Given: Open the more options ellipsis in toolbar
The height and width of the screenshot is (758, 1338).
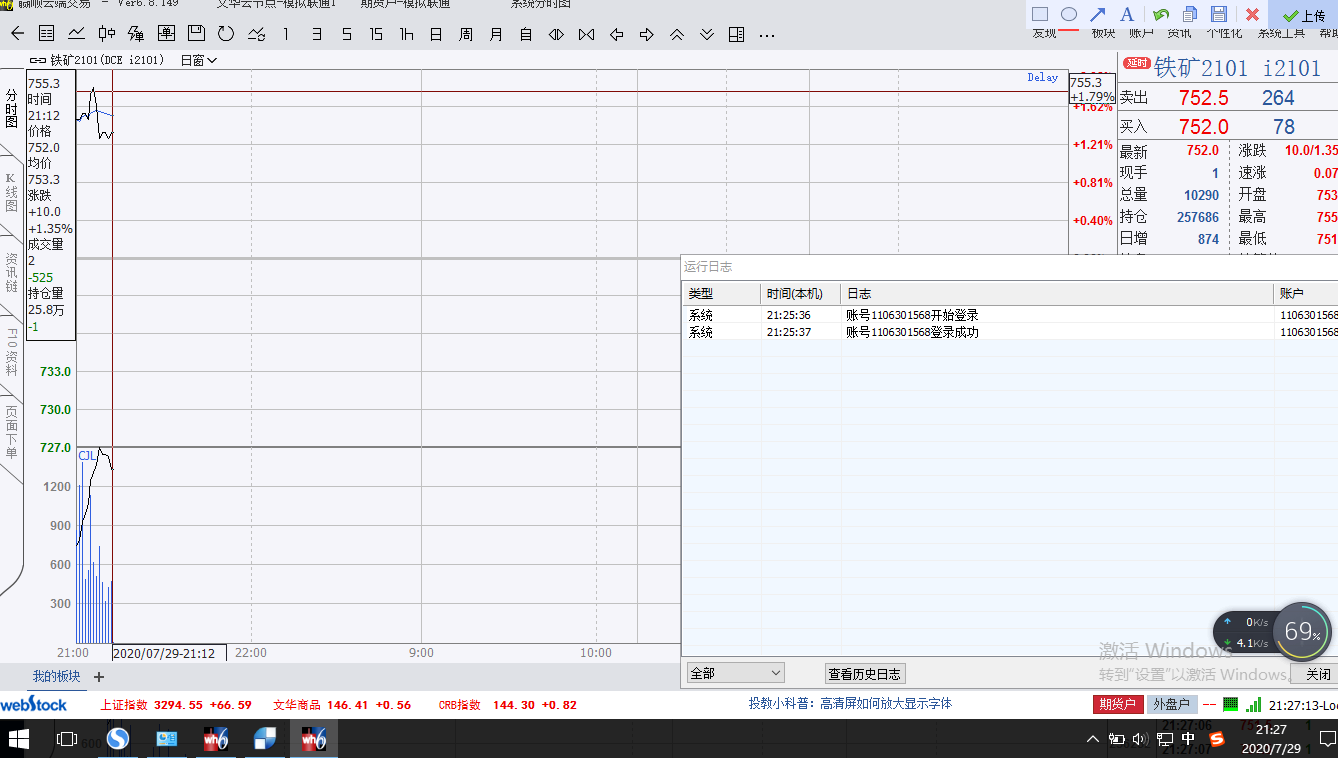Looking at the screenshot, I should click(767, 34).
